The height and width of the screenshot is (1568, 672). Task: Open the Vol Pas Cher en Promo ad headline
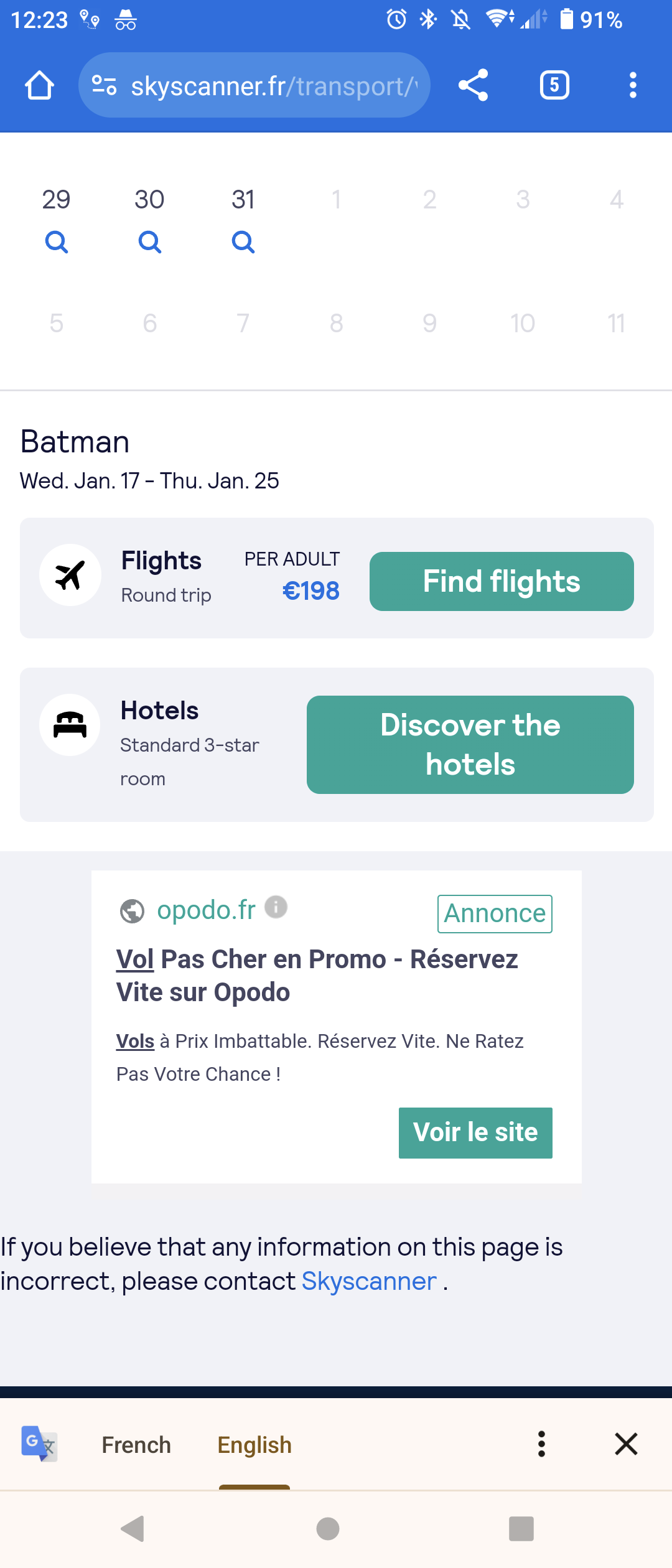click(317, 976)
